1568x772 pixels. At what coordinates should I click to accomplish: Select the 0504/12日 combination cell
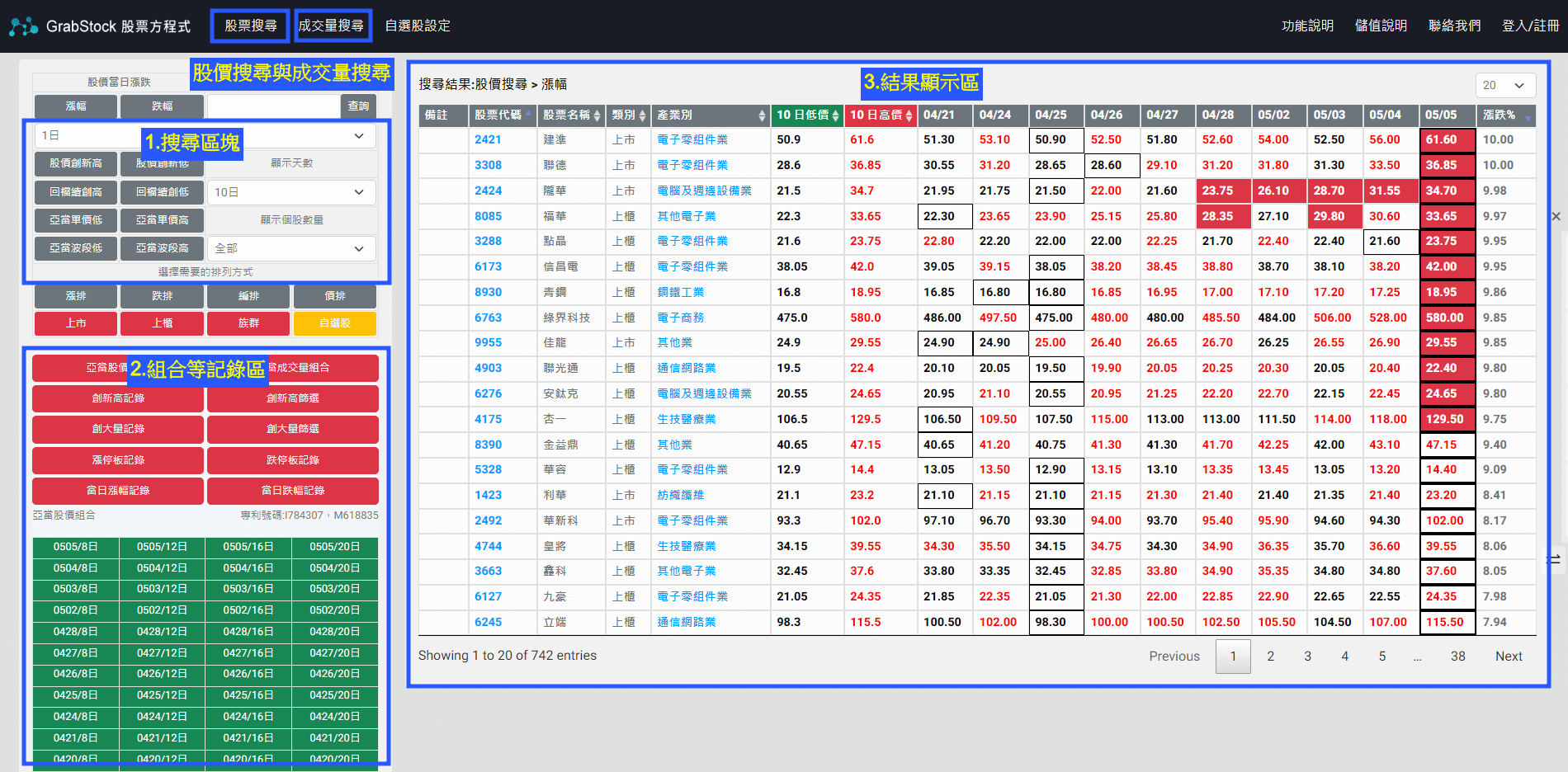[x=162, y=568]
